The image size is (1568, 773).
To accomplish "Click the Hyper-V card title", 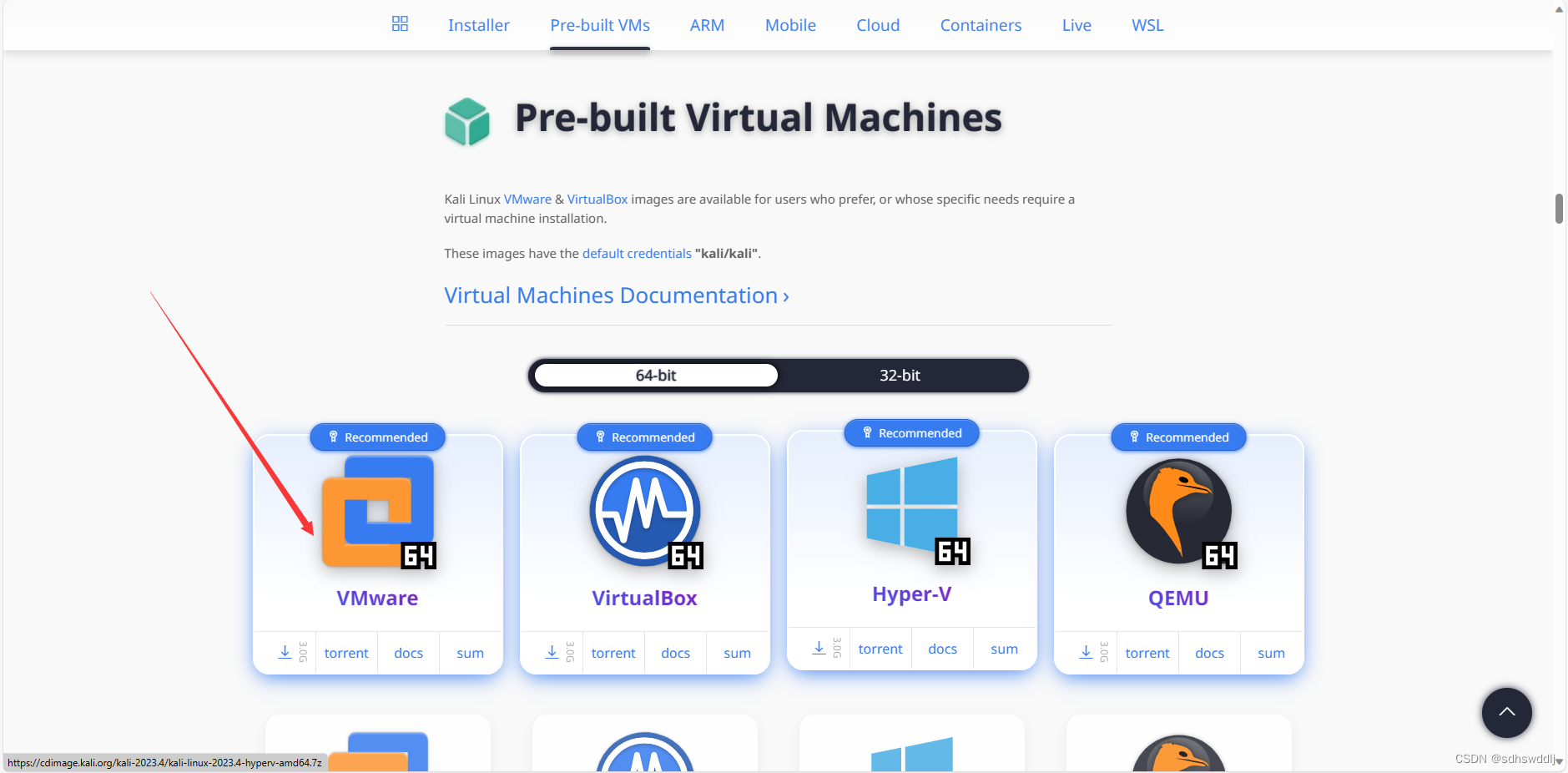I will pyautogui.click(x=911, y=594).
